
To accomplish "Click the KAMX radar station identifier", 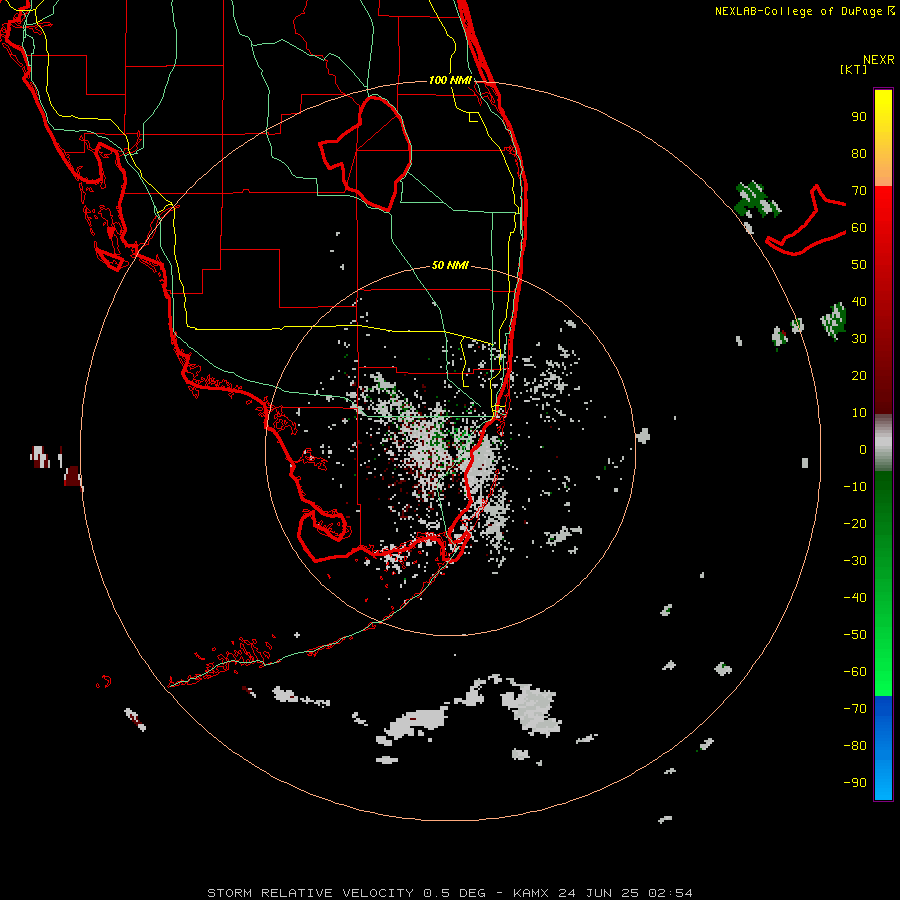I will coord(531,893).
